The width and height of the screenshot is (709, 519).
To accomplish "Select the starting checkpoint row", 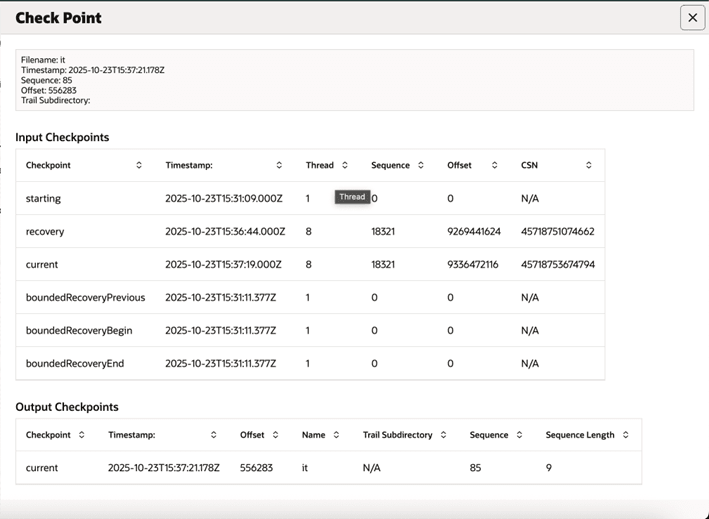I will click(x=43, y=199).
